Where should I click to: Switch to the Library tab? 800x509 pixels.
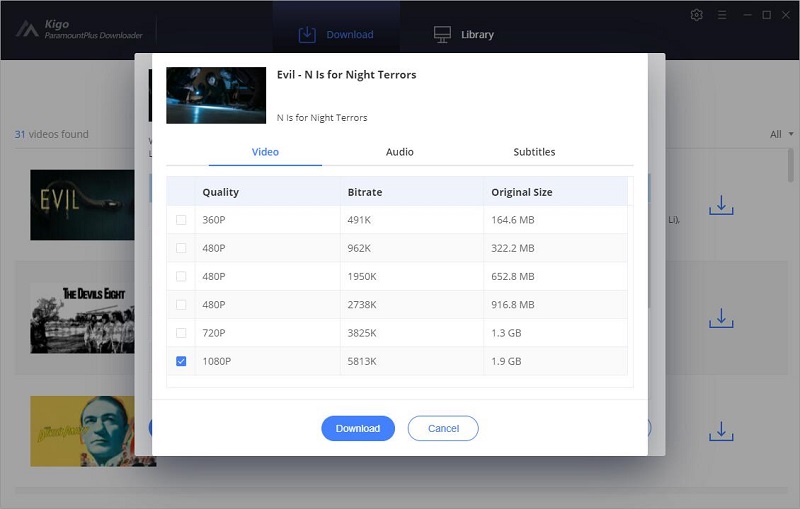tap(464, 35)
